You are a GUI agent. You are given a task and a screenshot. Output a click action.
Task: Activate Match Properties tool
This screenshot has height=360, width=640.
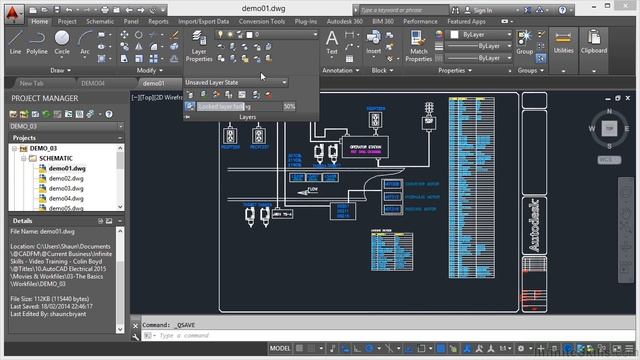tap(418, 46)
